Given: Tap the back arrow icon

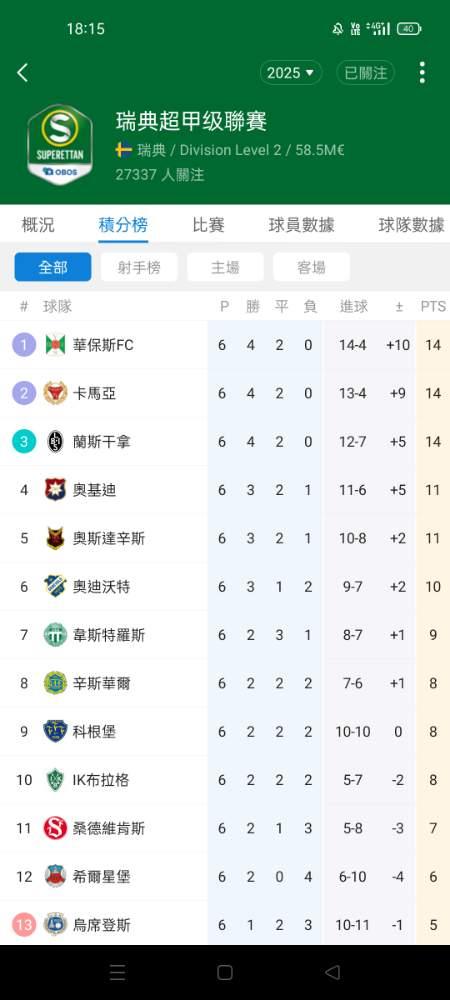Looking at the screenshot, I should [x=22, y=73].
